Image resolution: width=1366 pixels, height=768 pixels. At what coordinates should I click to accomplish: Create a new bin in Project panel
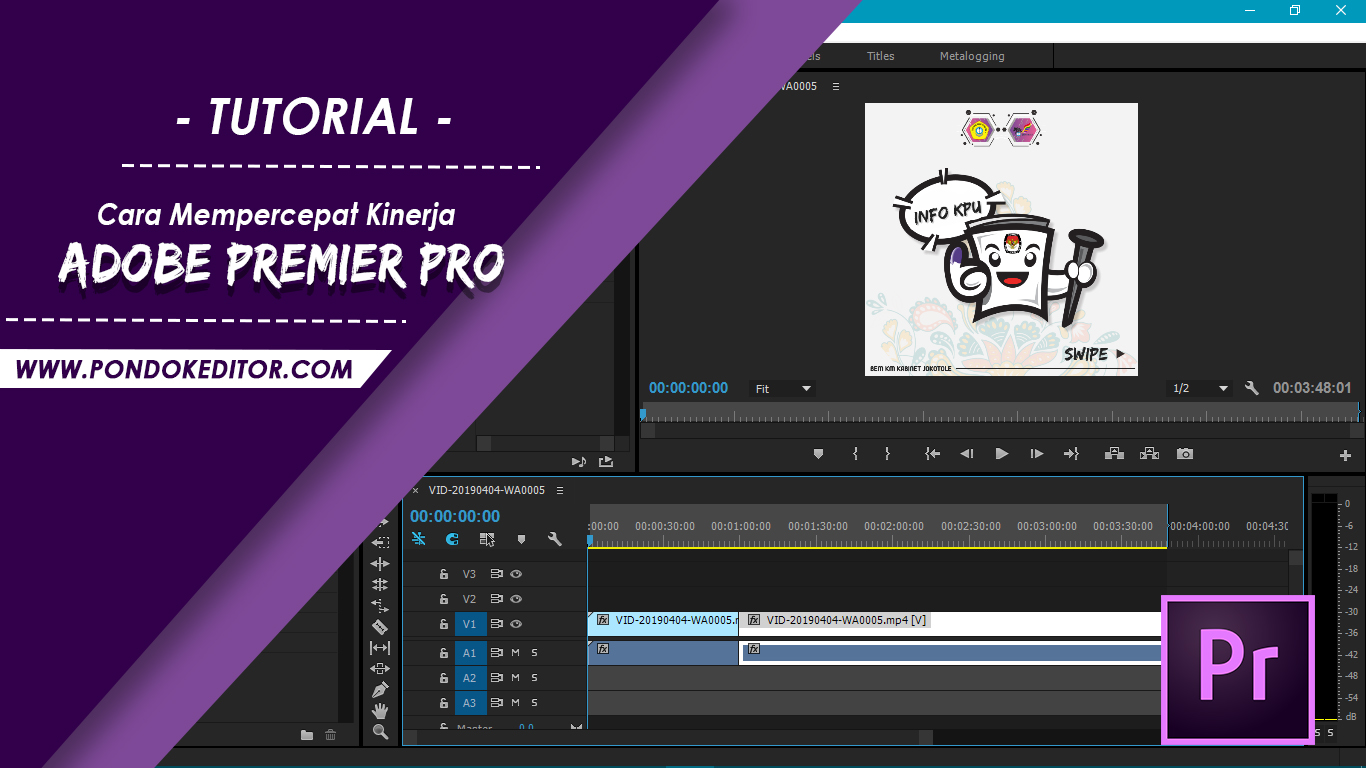pyautogui.click(x=307, y=735)
